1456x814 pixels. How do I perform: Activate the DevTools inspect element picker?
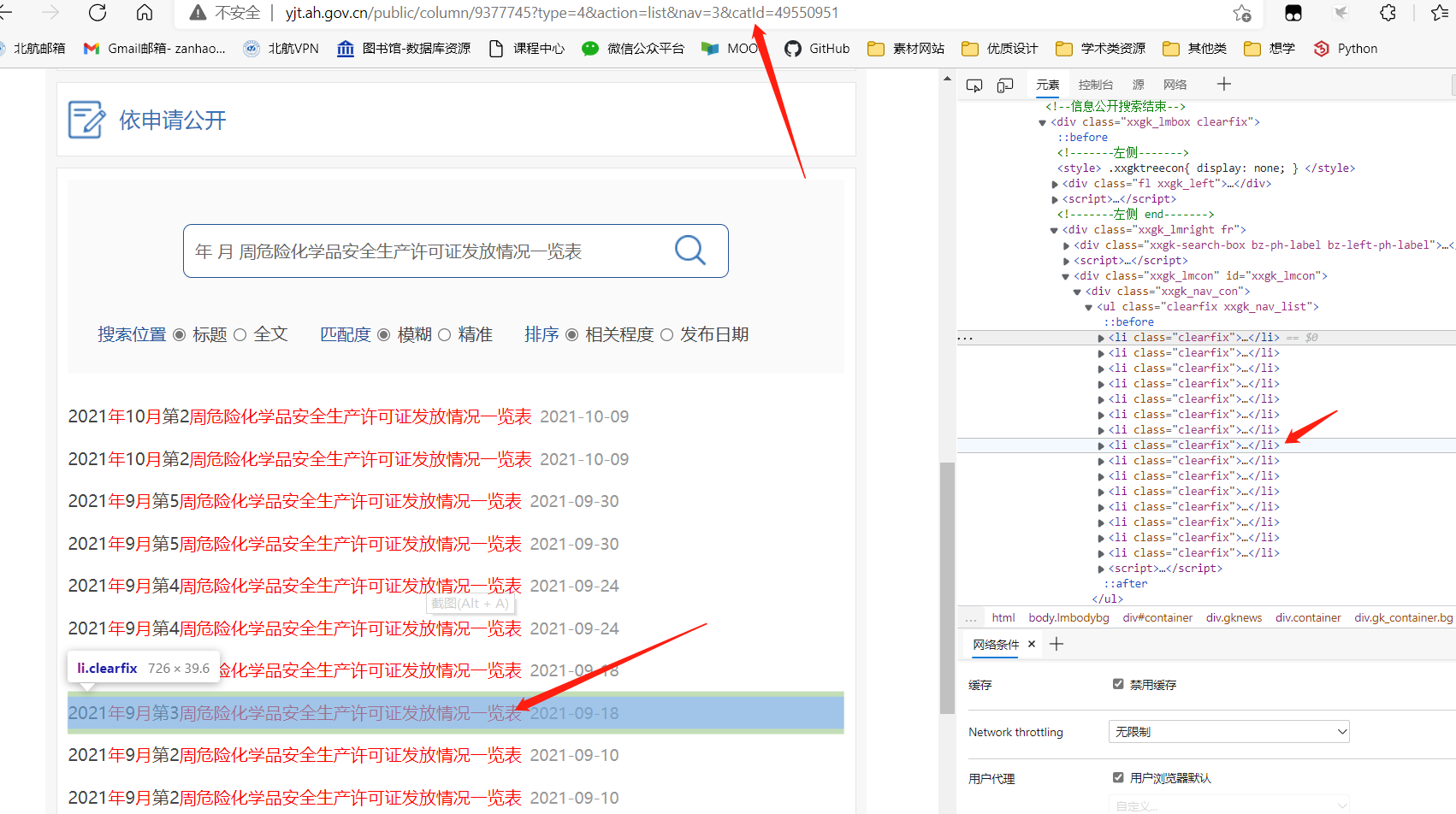point(974,85)
